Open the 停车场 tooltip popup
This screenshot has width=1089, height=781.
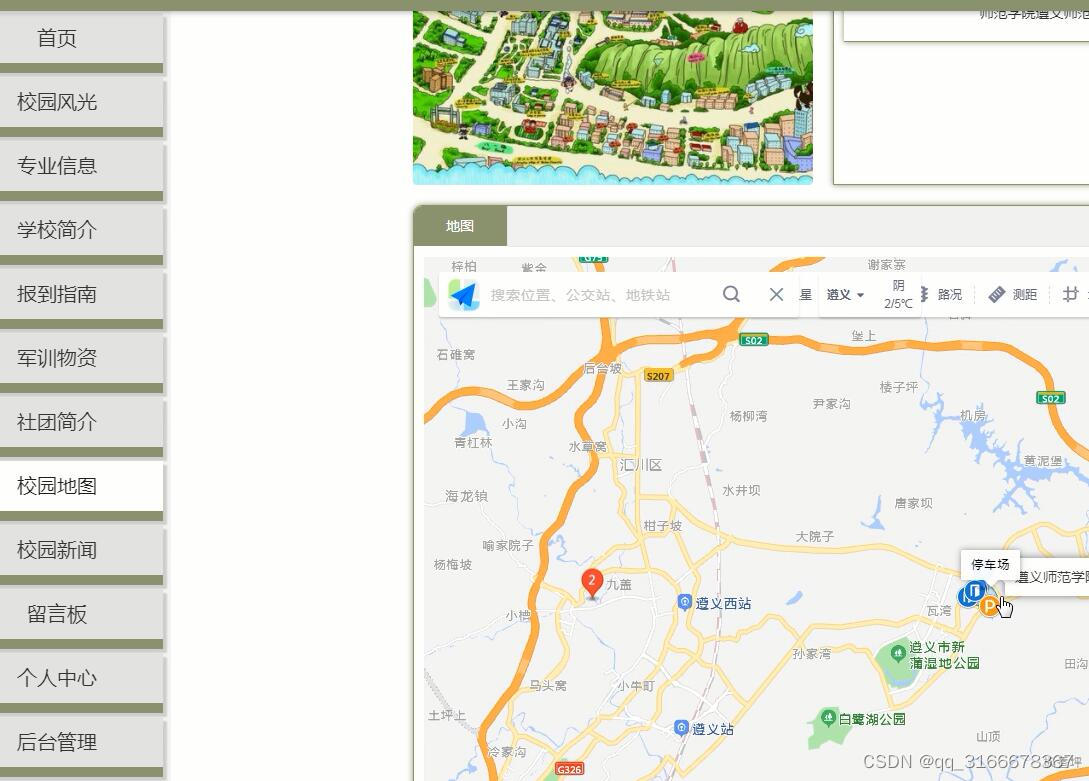pos(989,564)
